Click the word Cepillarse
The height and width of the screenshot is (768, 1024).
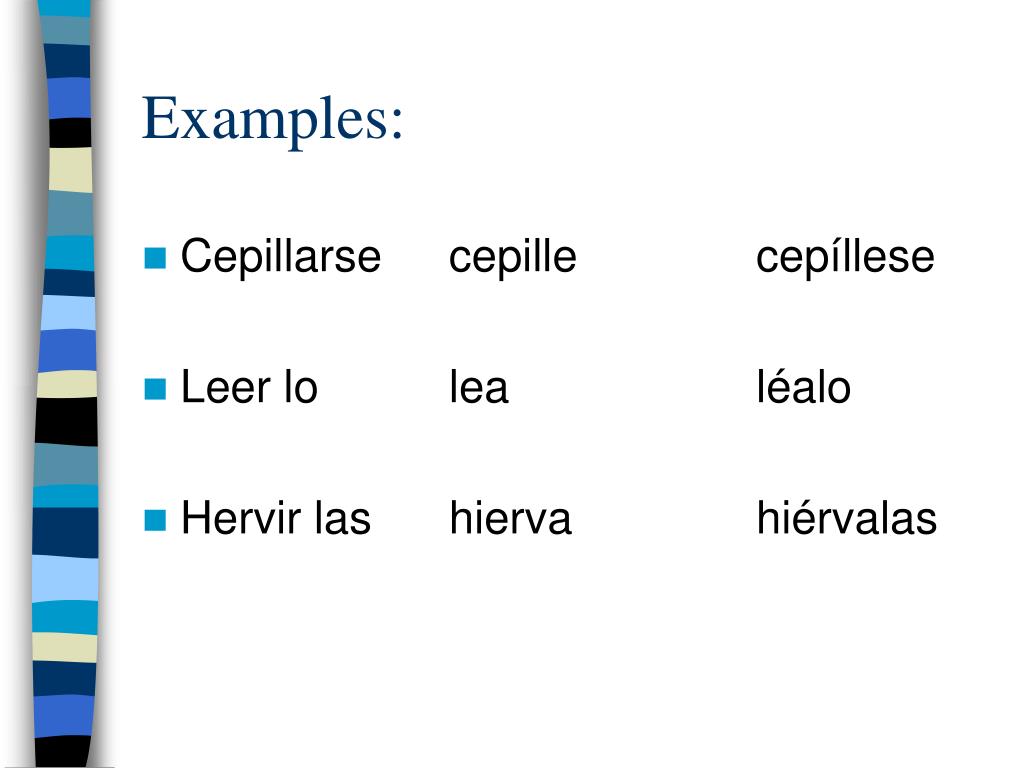click(x=281, y=255)
